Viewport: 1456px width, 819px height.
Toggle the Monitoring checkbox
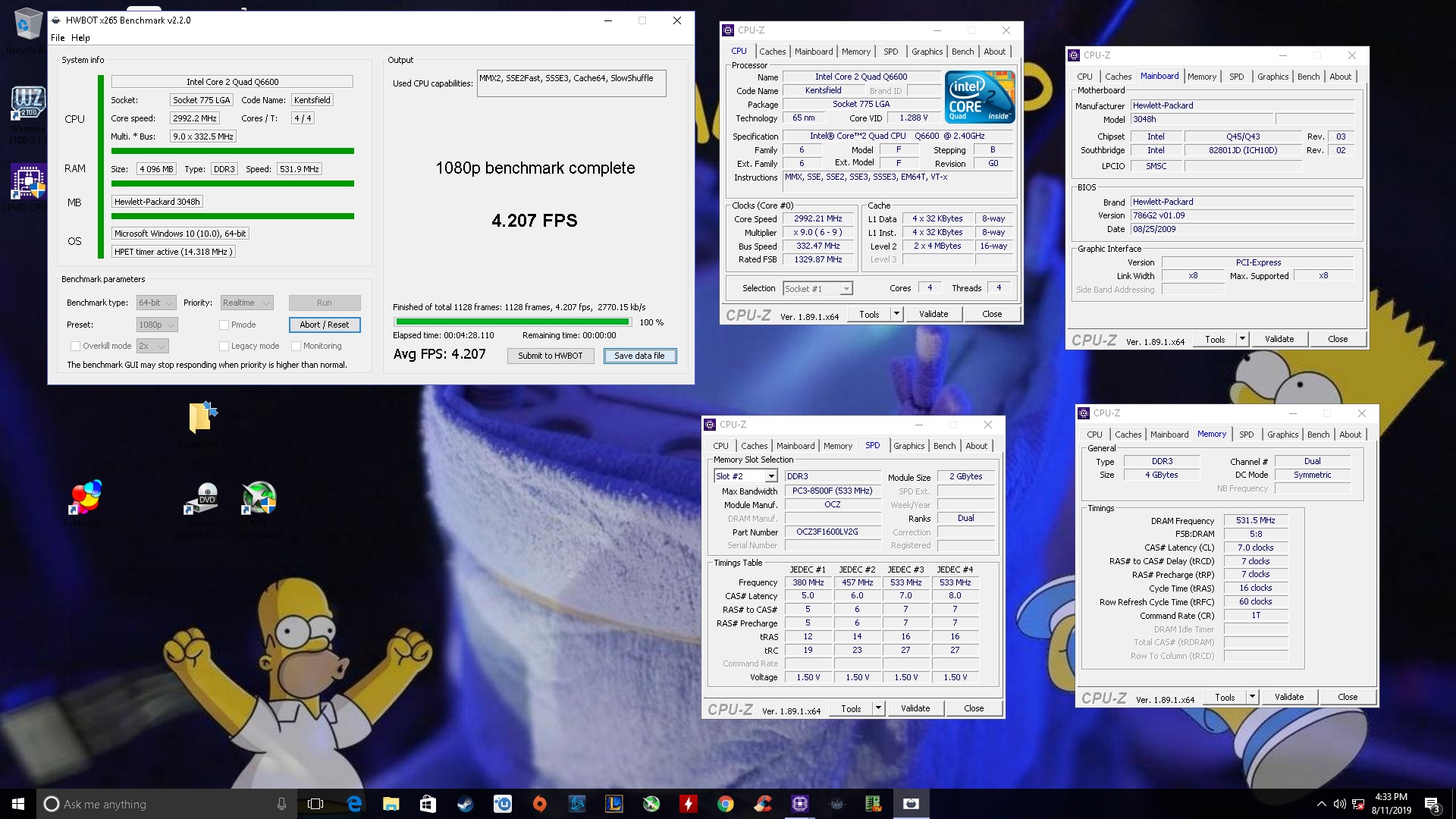click(x=297, y=346)
